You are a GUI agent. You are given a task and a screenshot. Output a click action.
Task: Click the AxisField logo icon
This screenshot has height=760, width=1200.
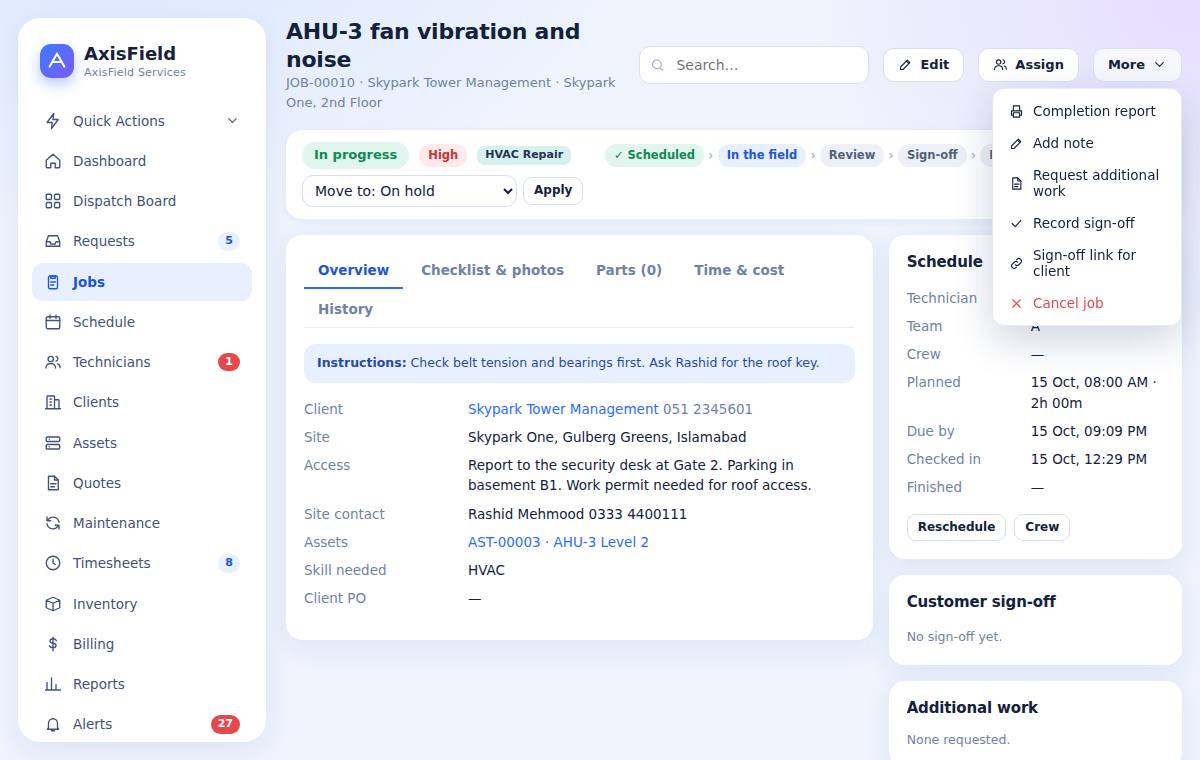point(57,61)
